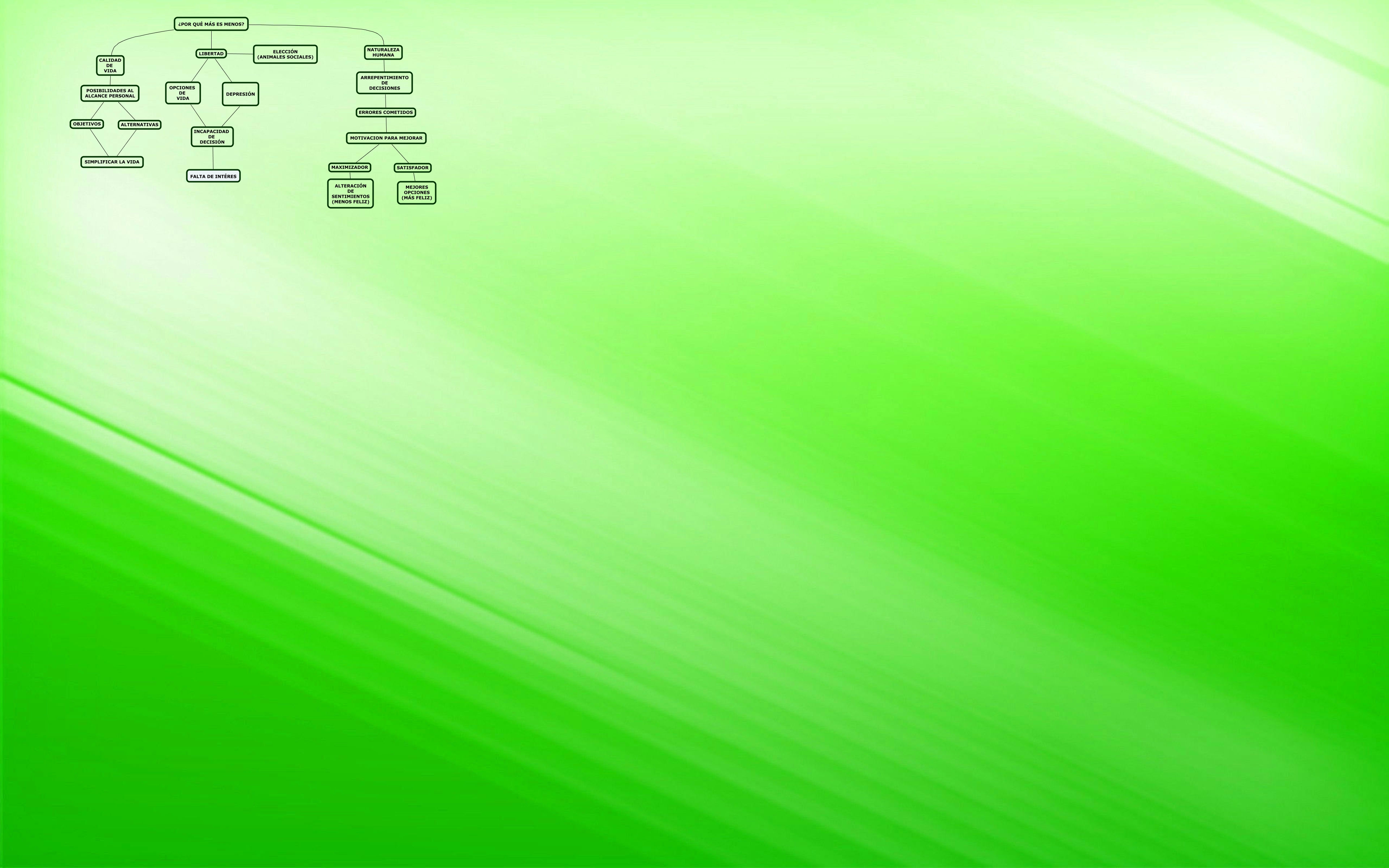
Task: Select the 'CALIDAD DE VIDA' node
Action: (110, 65)
